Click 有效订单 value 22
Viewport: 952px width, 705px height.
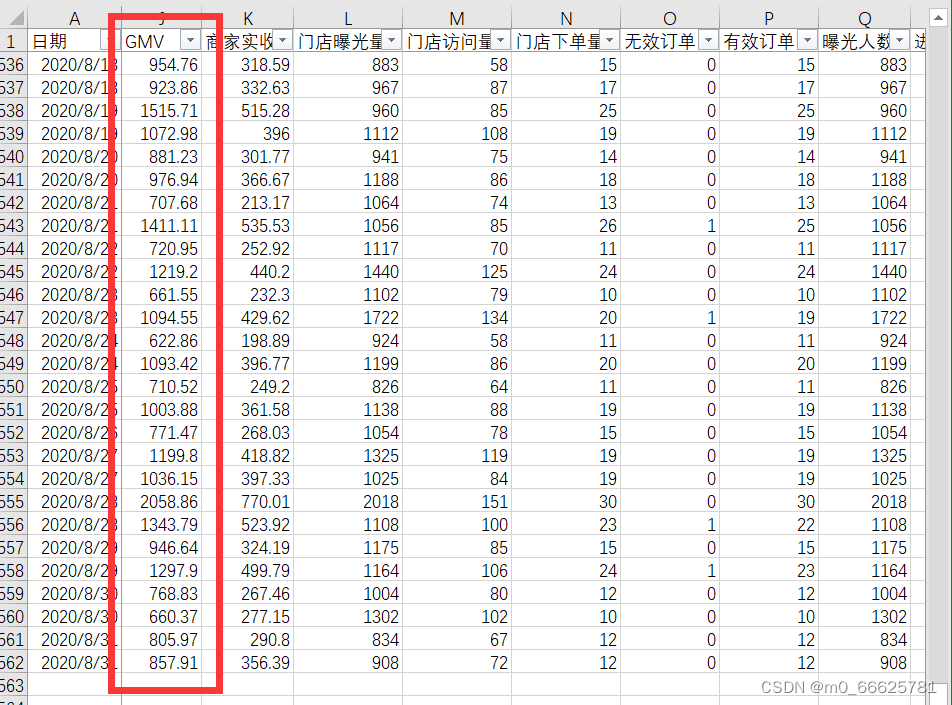806,525
